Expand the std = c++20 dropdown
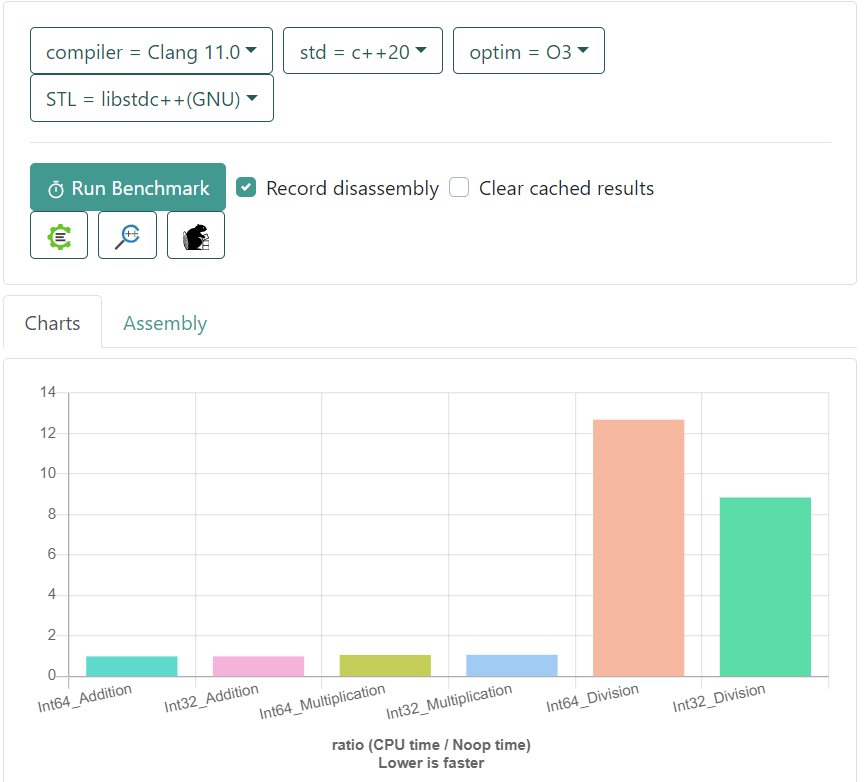This screenshot has width=864, height=782. [x=364, y=51]
